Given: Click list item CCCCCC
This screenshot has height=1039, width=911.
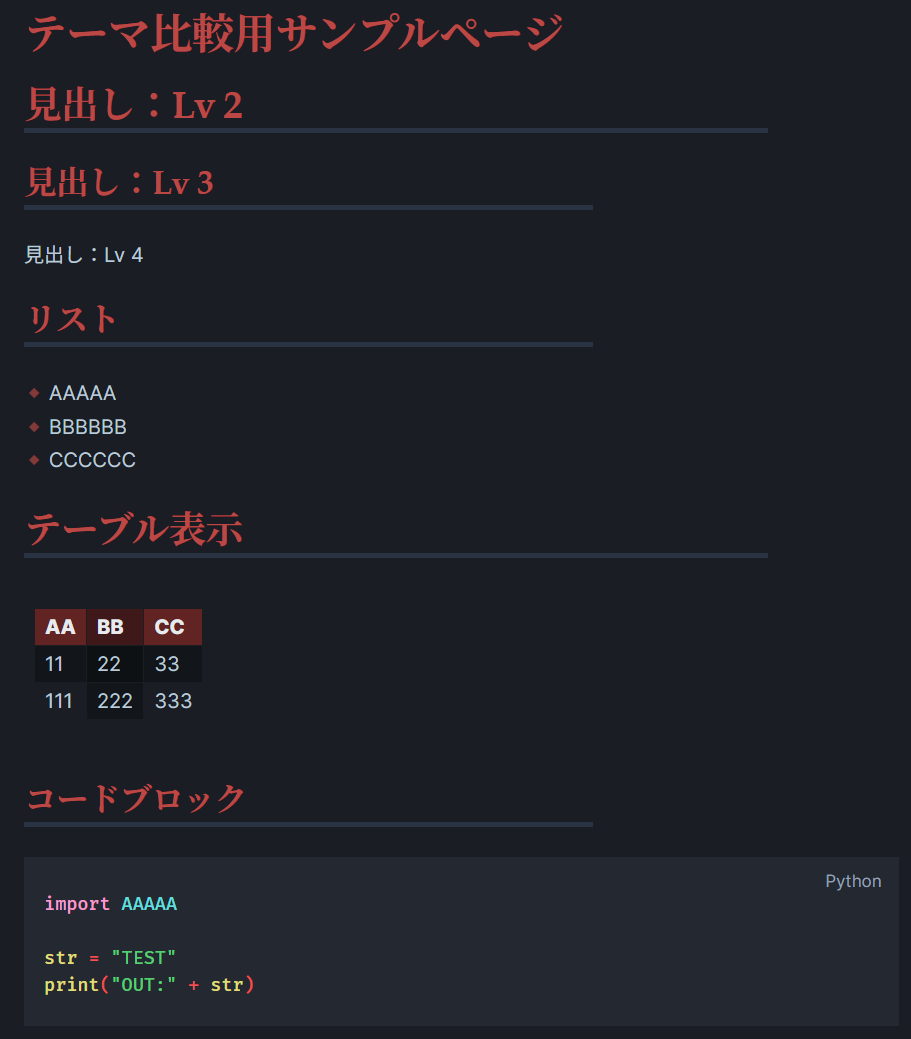Looking at the screenshot, I should pos(93,460).
